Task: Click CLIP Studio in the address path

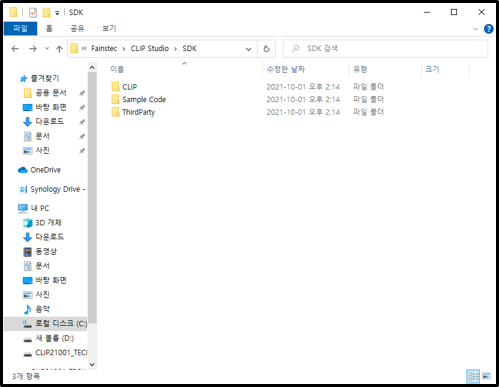Action: click(x=150, y=49)
